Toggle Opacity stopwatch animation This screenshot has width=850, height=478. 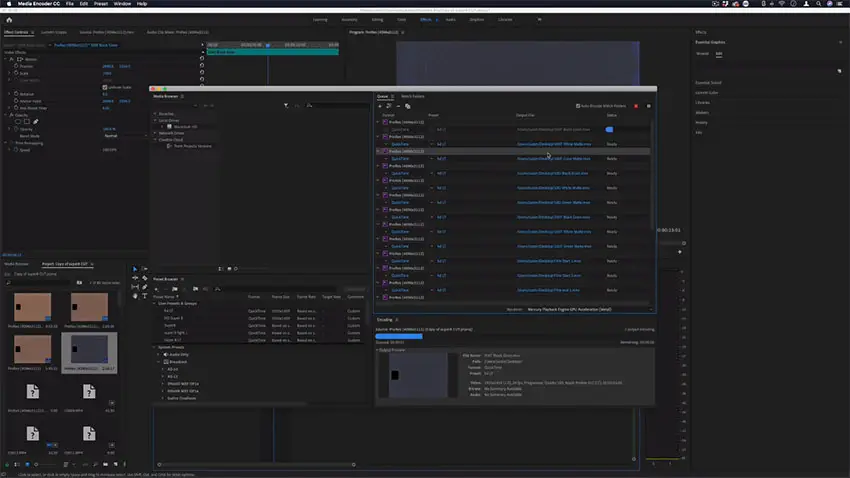tap(16, 129)
